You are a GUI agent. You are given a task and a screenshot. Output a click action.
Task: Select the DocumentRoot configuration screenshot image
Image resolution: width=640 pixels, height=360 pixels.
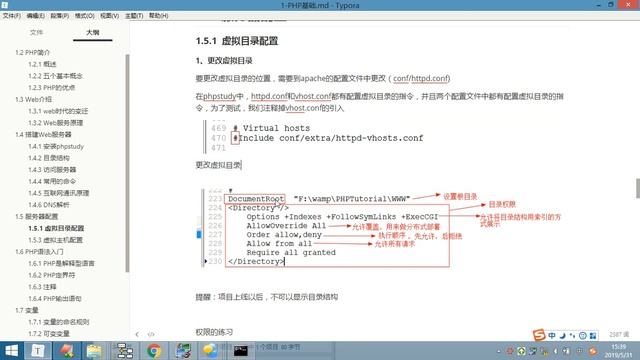[x=382, y=228]
